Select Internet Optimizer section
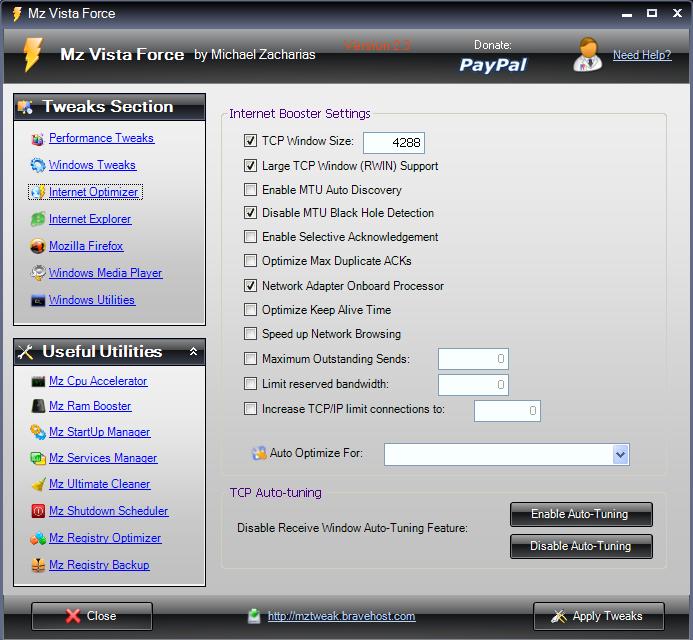The height and width of the screenshot is (640, 693). [x=94, y=192]
